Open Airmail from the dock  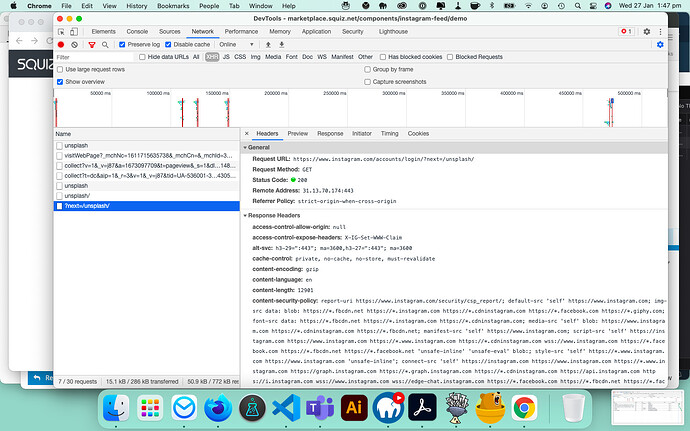pyautogui.click(x=184, y=408)
